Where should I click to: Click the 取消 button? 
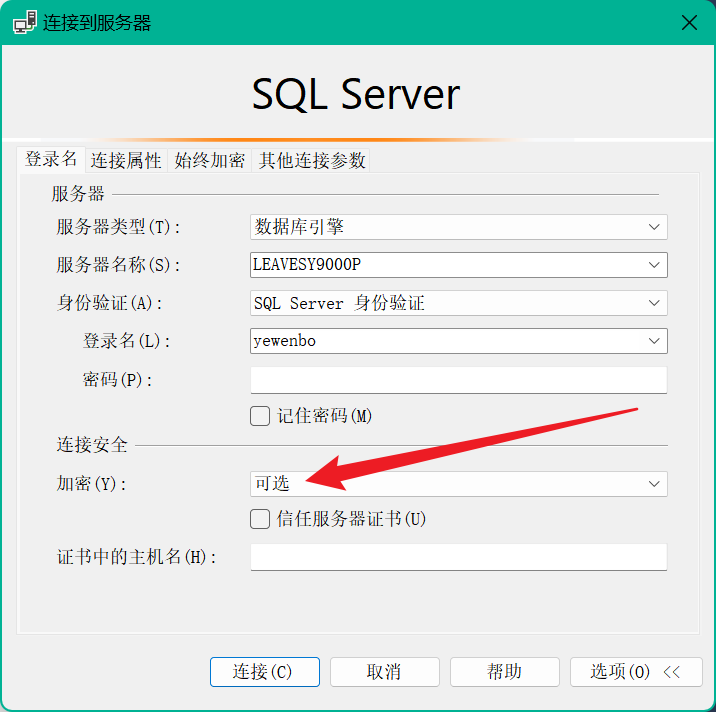384,672
